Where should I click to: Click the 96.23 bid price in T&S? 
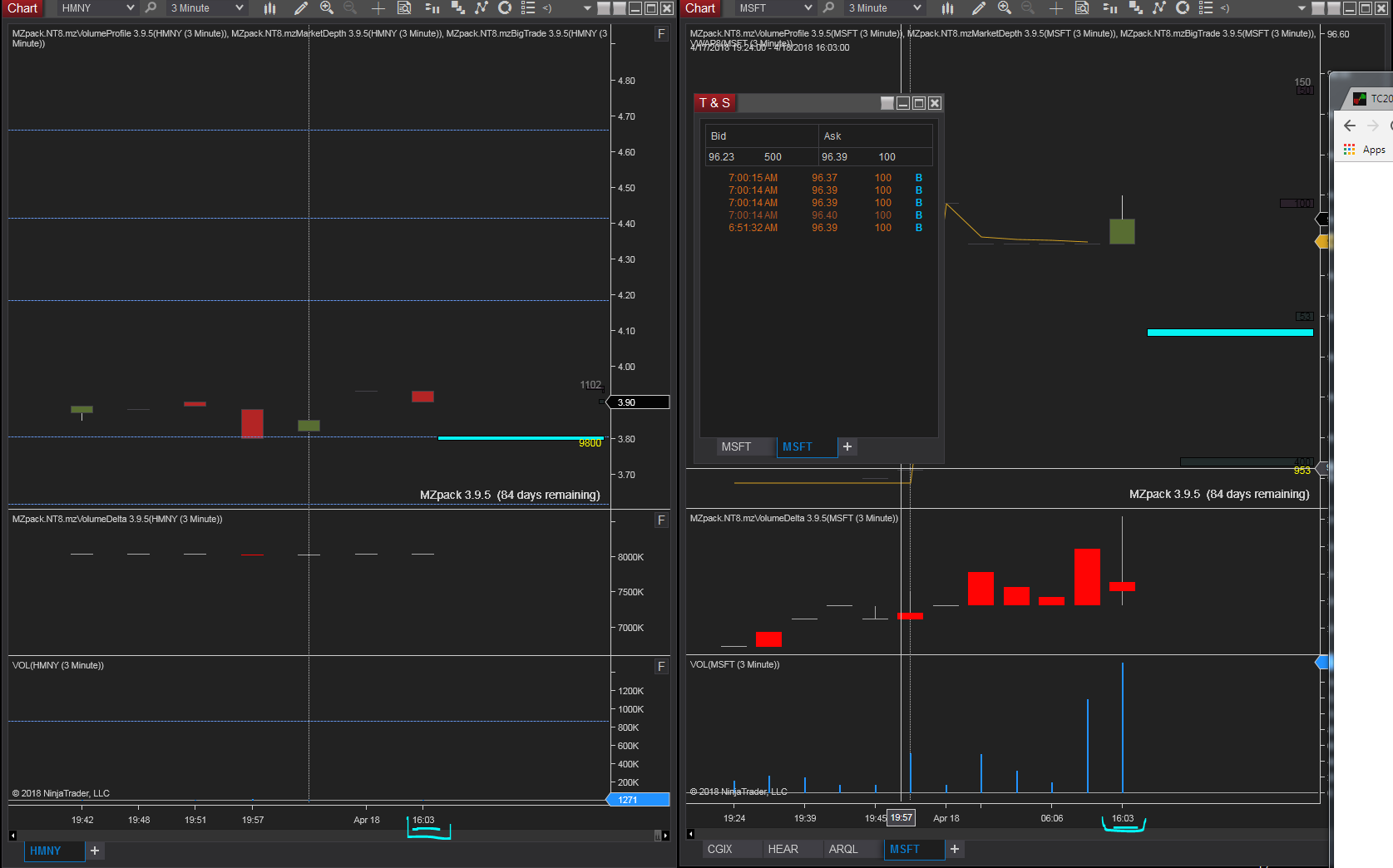tap(721, 157)
